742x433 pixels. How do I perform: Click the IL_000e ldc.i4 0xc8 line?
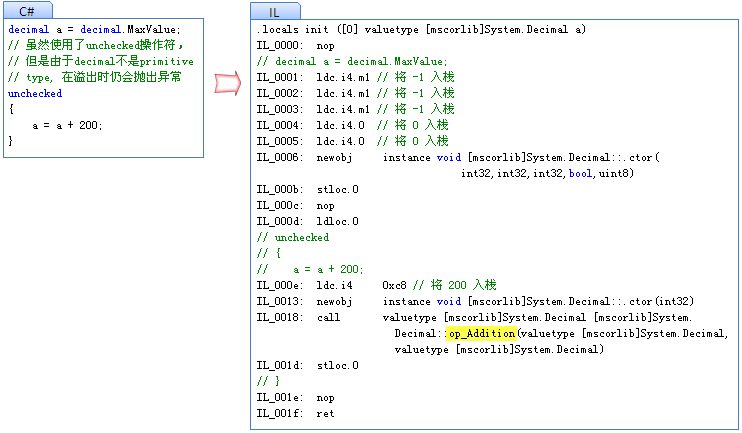tap(377, 285)
